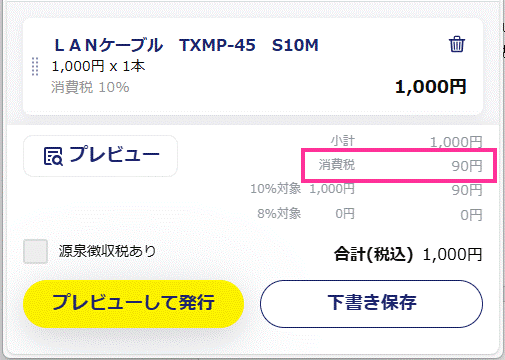Click the LANケーブル item card background
Viewport: 505px width, 360px height.
click(x=253, y=67)
